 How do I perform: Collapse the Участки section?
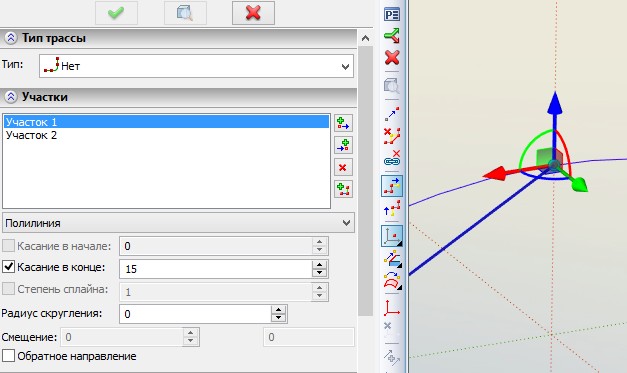click(11, 97)
